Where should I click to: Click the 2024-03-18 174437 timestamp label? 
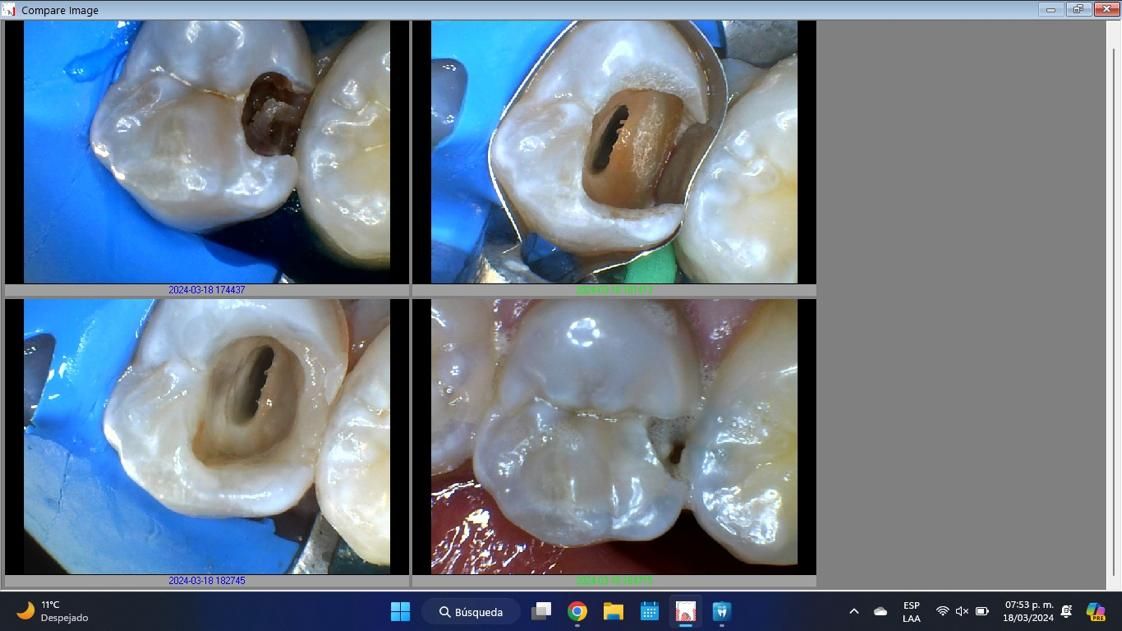[x=207, y=290]
